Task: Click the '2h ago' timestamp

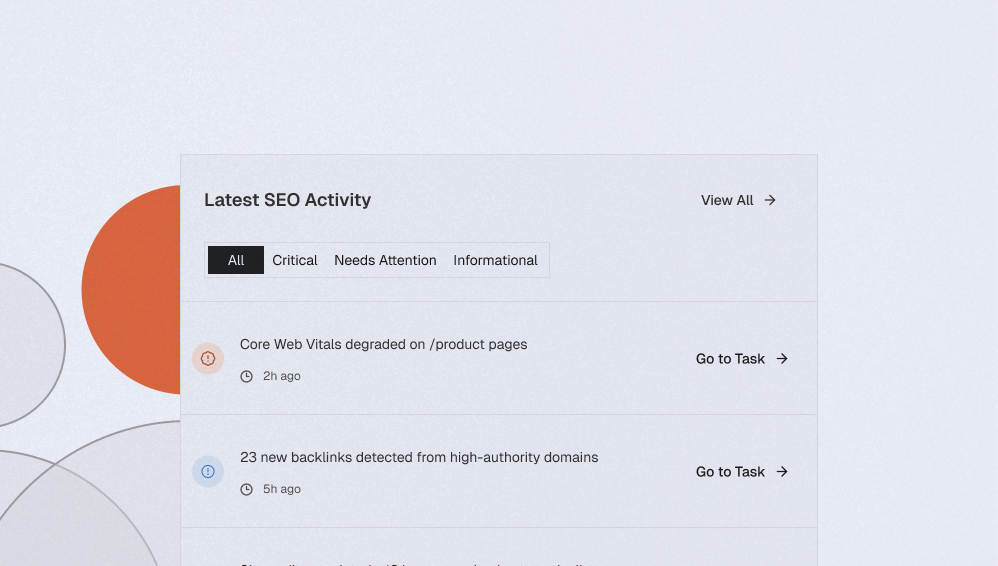Action: coord(282,376)
